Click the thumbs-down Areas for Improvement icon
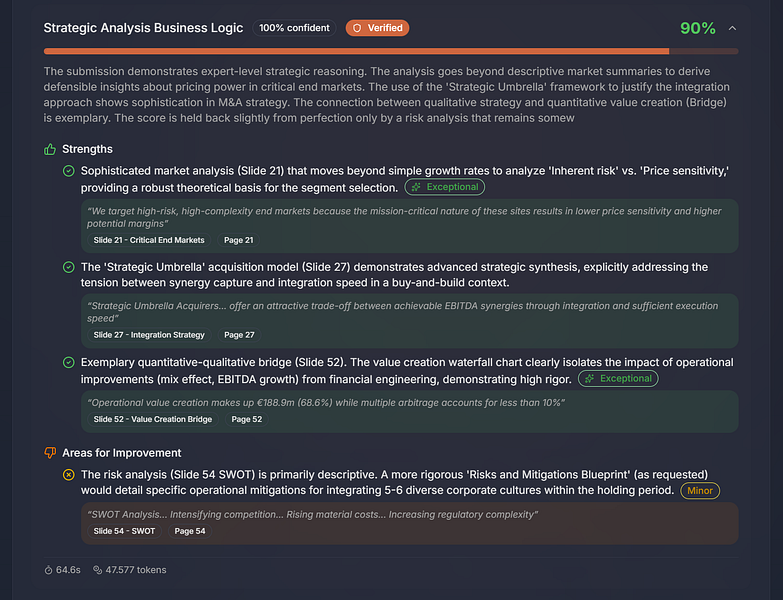 (x=50, y=453)
